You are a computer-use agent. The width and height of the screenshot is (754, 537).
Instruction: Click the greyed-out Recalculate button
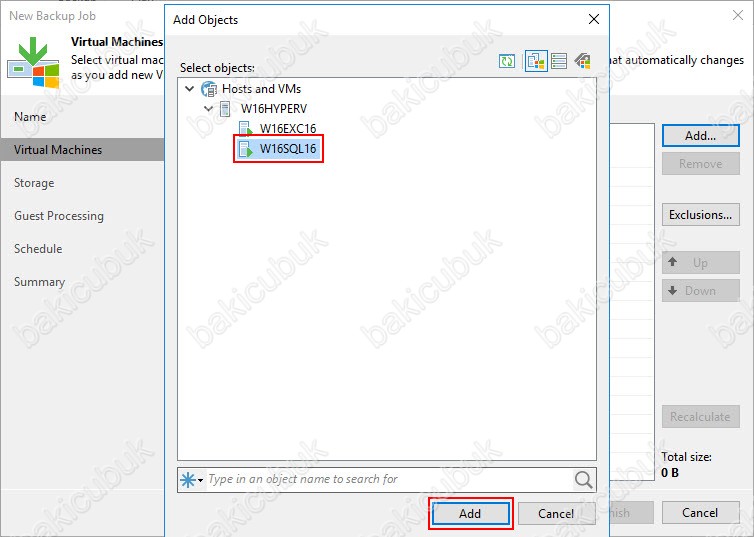(701, 417)
